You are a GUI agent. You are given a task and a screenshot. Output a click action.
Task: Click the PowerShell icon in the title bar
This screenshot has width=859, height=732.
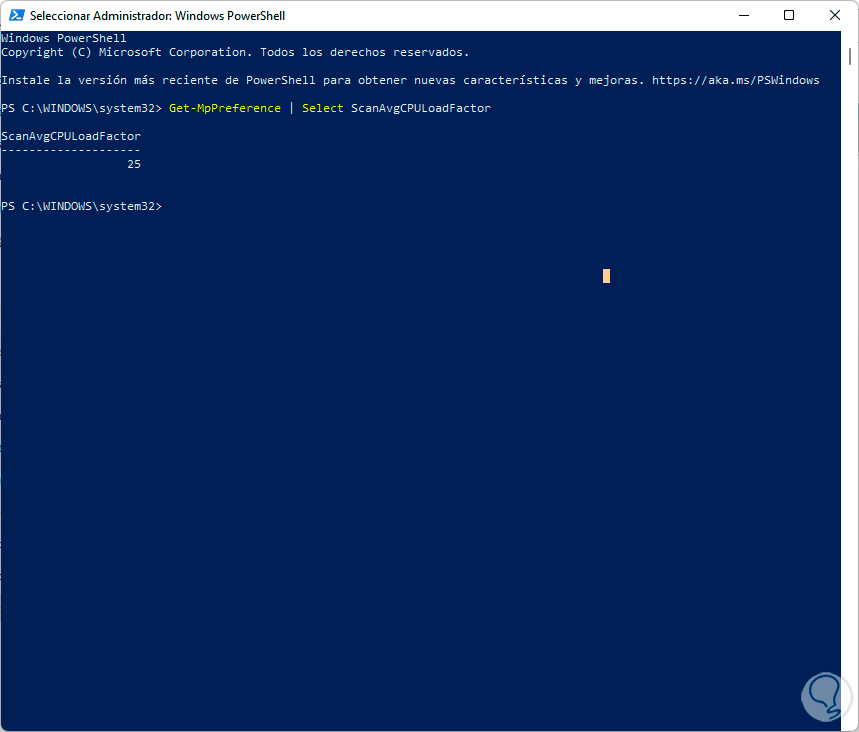pos(16,15)
